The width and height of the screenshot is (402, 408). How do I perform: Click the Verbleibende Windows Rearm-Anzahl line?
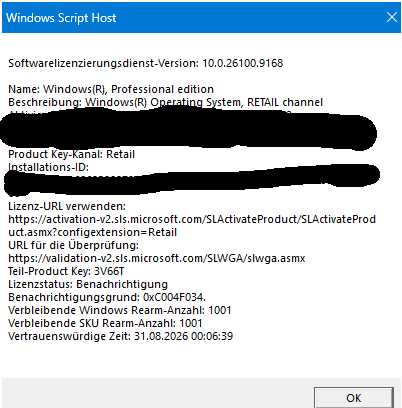120,310
